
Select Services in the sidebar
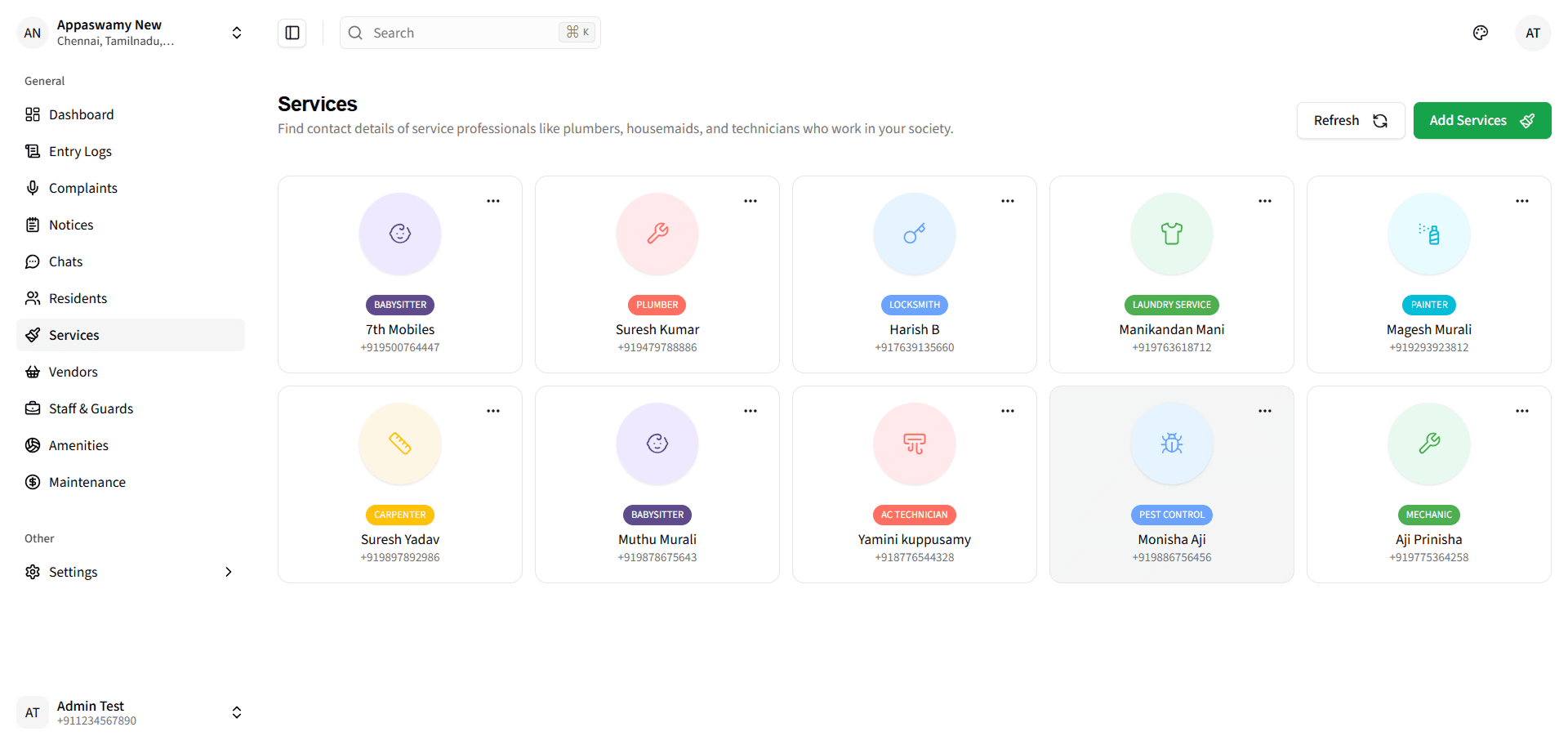(x=73, y=335)
